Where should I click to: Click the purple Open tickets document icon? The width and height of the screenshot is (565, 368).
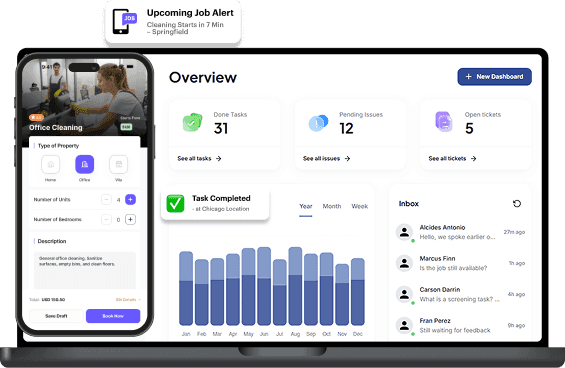tap(444, 121)
